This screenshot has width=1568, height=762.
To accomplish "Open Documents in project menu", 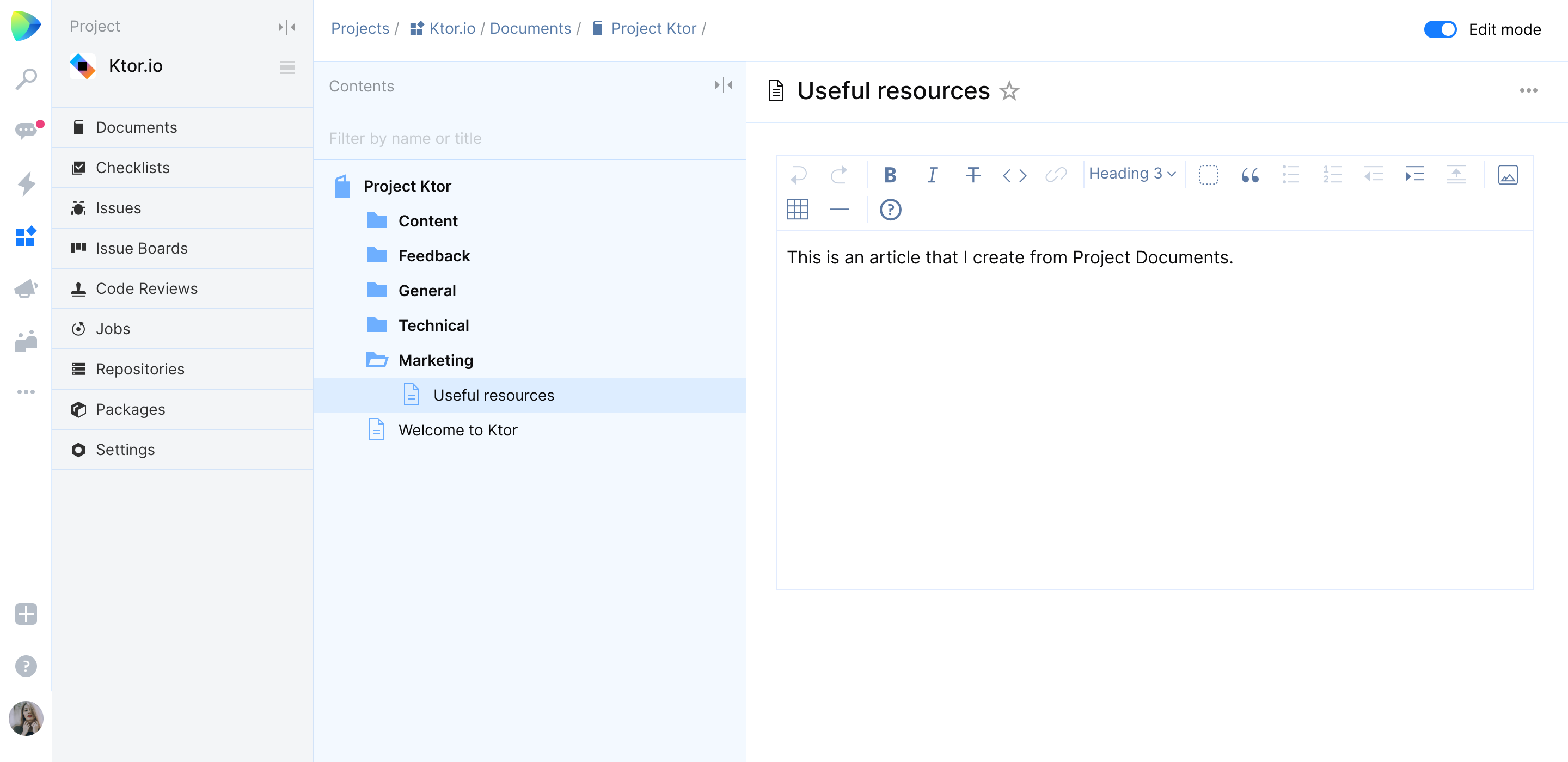I will (x=182, y=127).
